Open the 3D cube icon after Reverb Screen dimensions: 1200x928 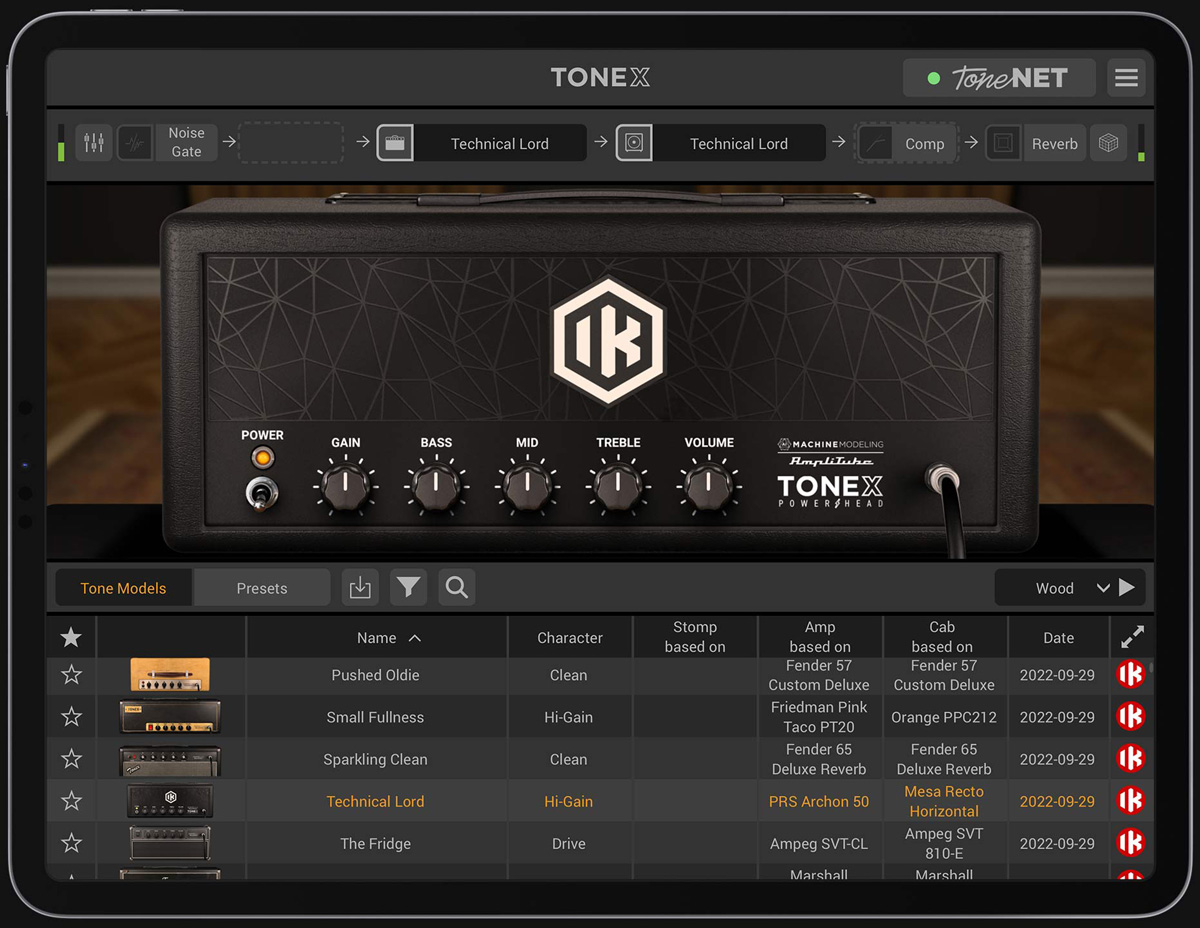[x=1108, y=143]
